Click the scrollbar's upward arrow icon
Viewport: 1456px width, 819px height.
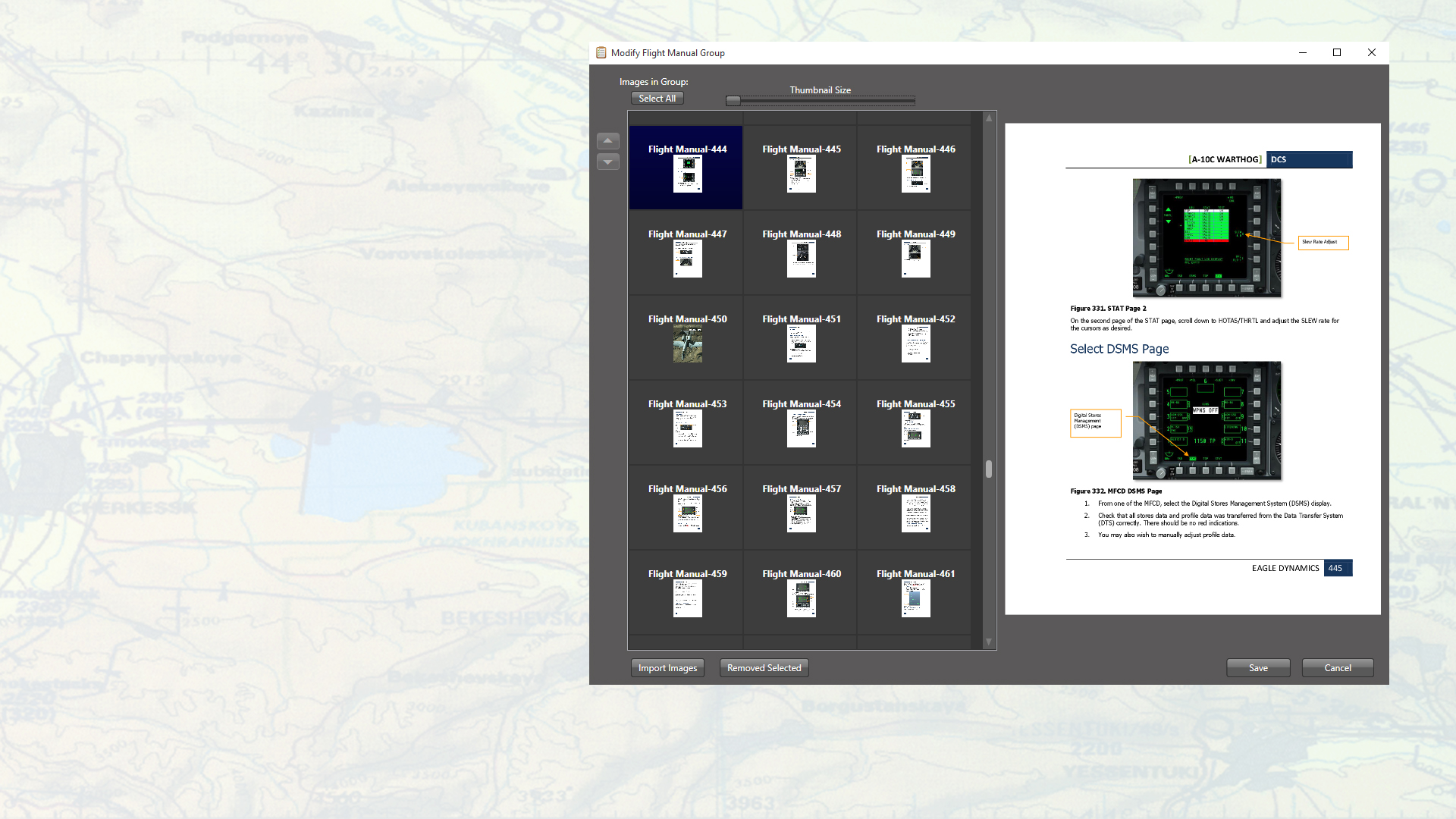pos(988,118)
